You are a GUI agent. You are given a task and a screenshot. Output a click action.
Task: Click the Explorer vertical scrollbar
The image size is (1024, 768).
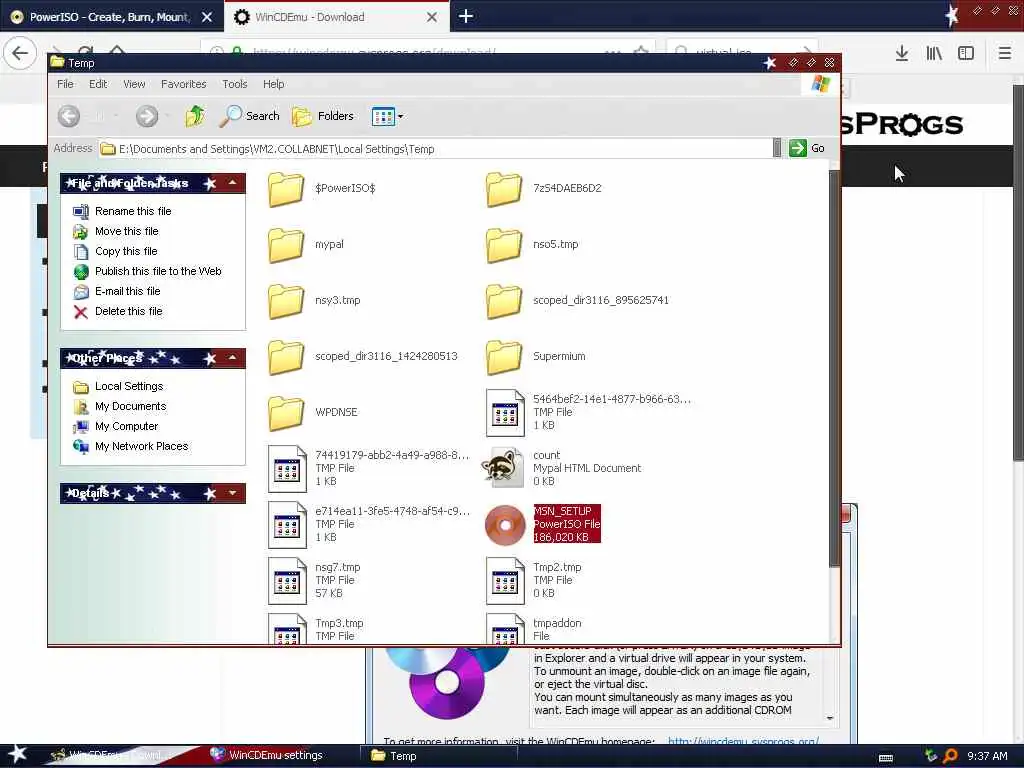click(x=834, y=369)
